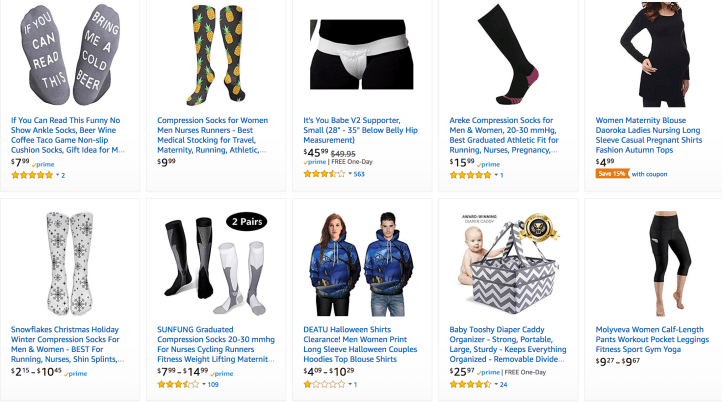Click the 24 reviews link for diaper caddy
722x404 pixels.
504,384
